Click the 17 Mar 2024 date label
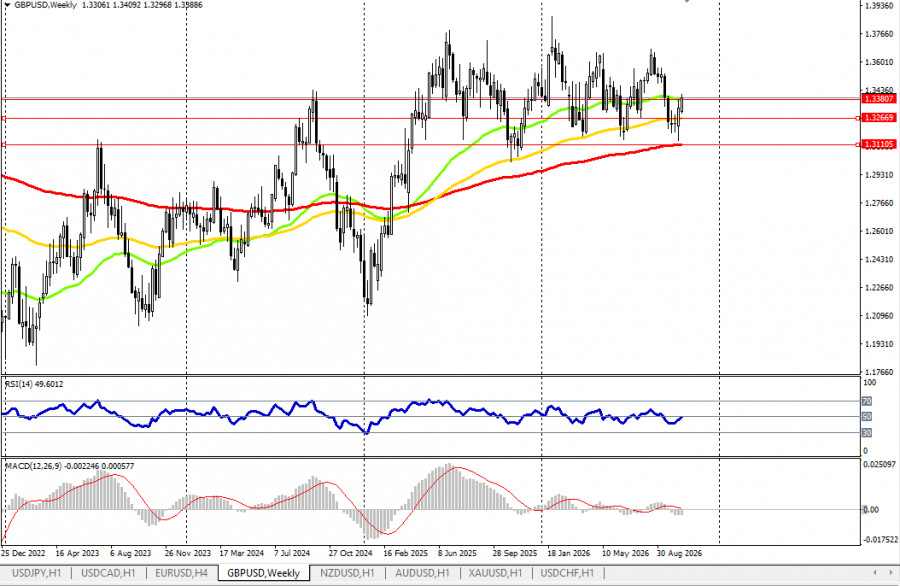The width and height of the screenshot is (900, 586). click(x=242, y=553)
